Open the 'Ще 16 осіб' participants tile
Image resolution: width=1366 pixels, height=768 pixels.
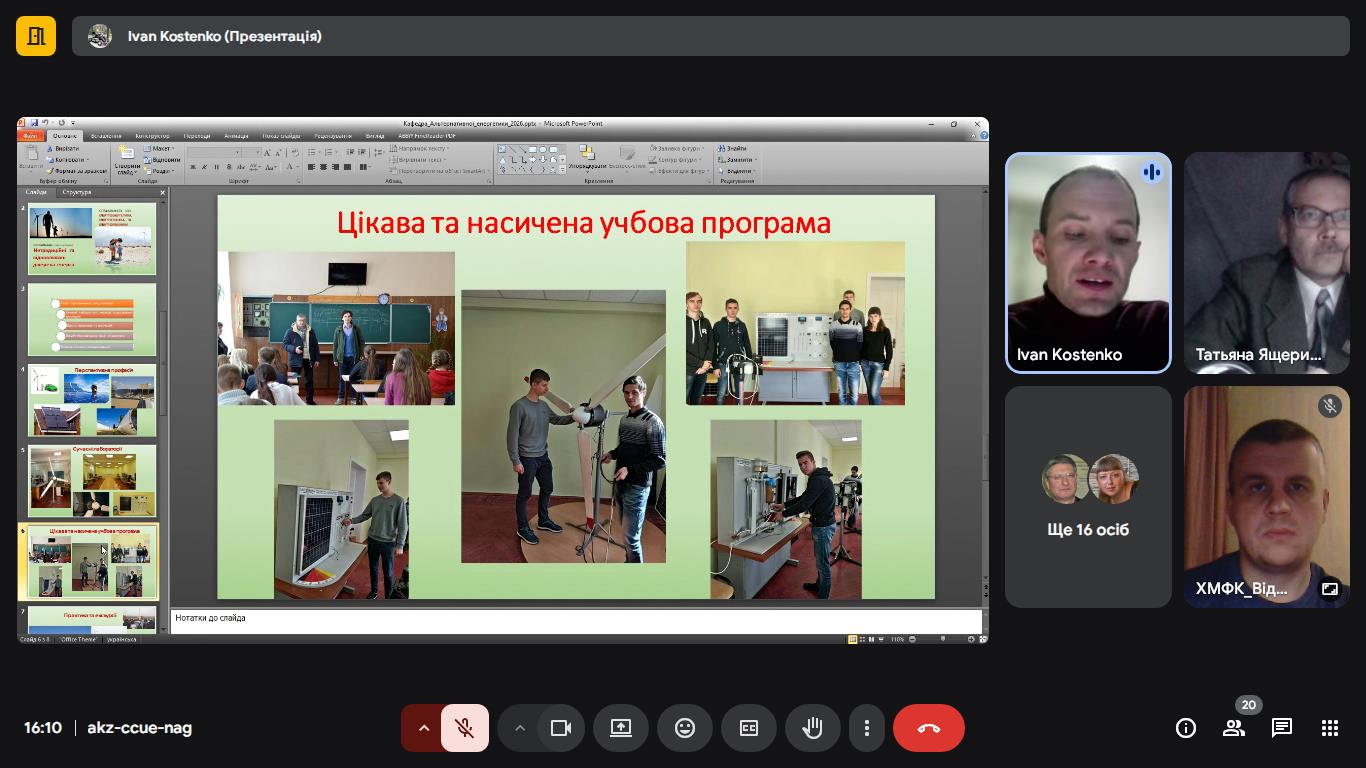(1088, 497)
